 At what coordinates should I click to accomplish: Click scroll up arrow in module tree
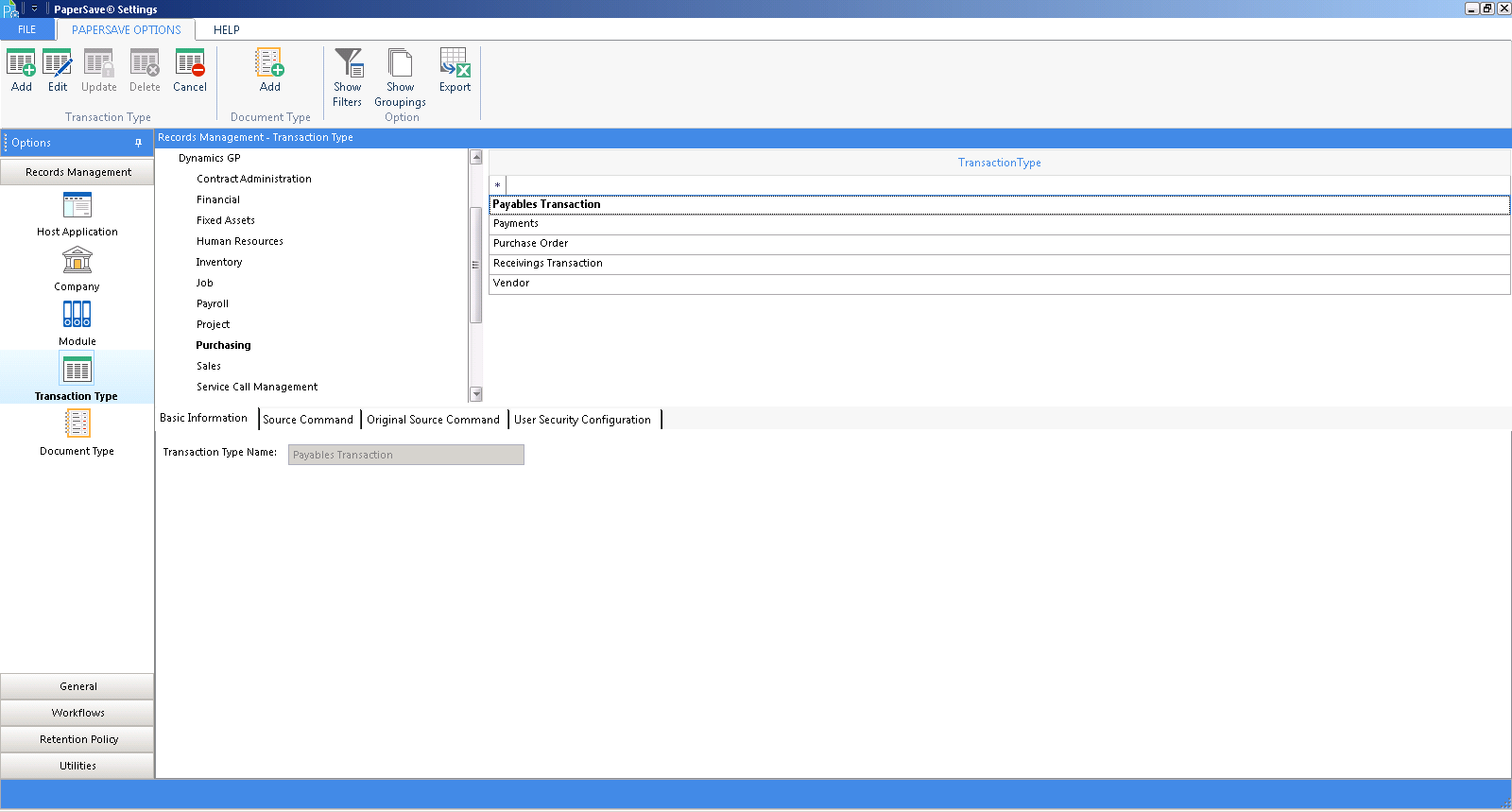click(x=476, y=157)
